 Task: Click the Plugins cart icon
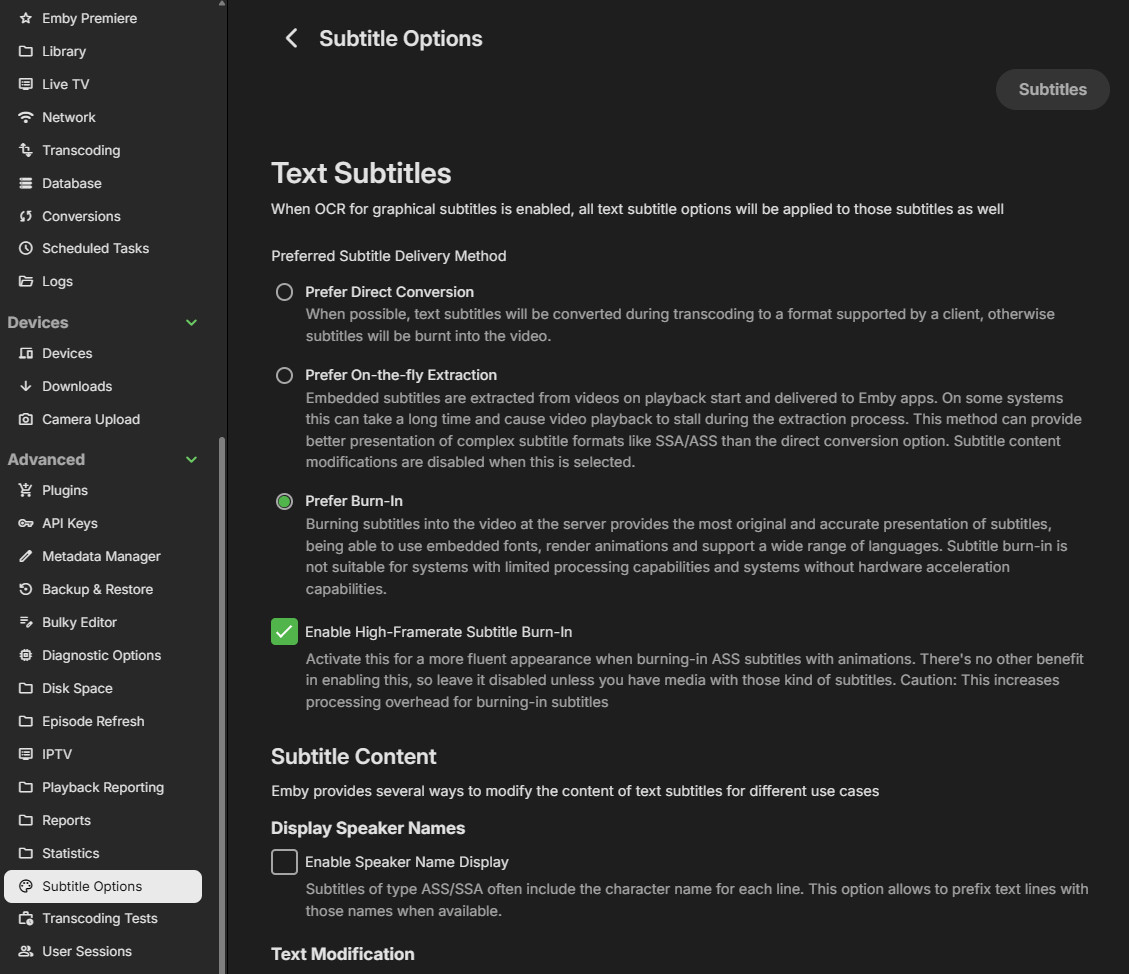coord(26,490)
